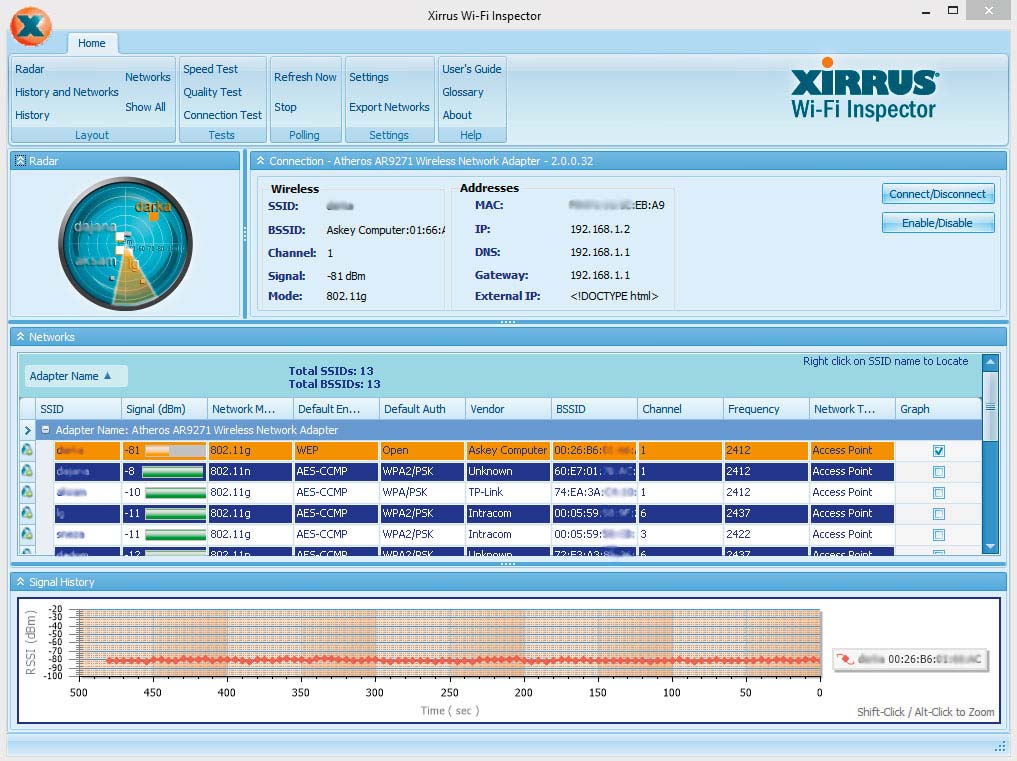Start the Quality Test

(x=213, y=92)
